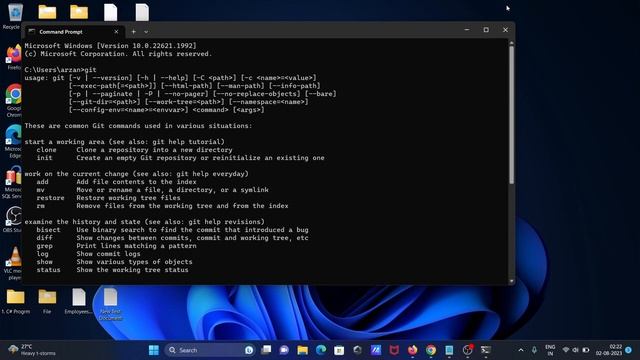The width and height of the screenshot is (640, 360).
Task: Click the volume speaker tray icon
Action: [576, 350]
